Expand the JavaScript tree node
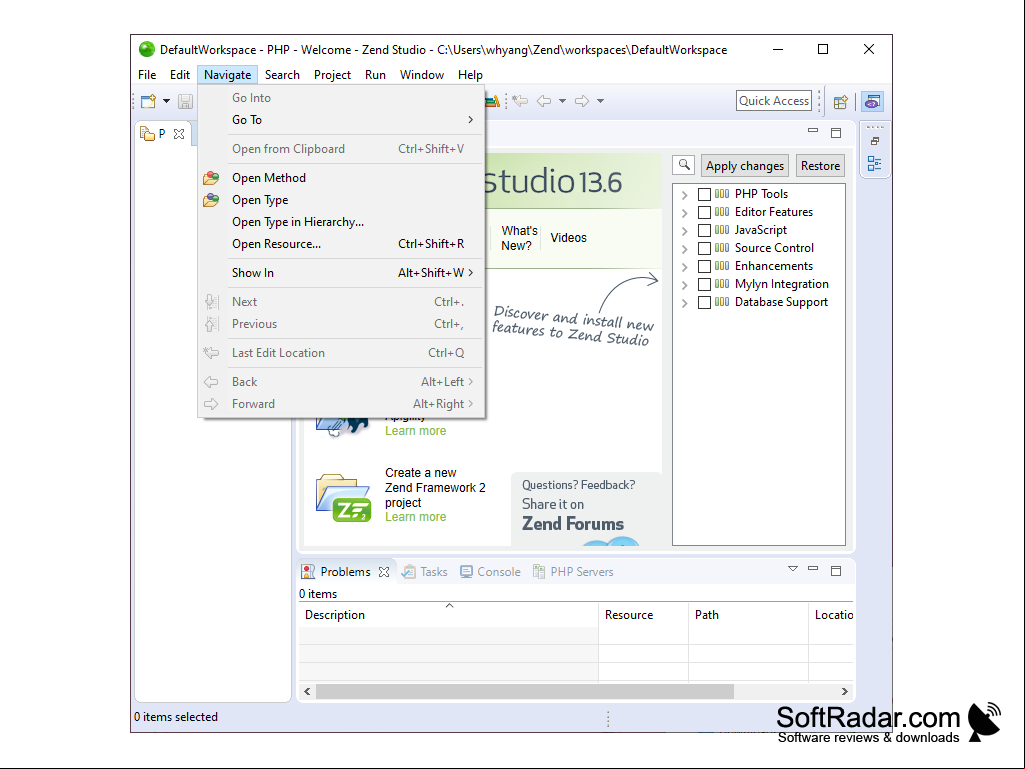The image size is (1025, 769). [x=684, y=231]
